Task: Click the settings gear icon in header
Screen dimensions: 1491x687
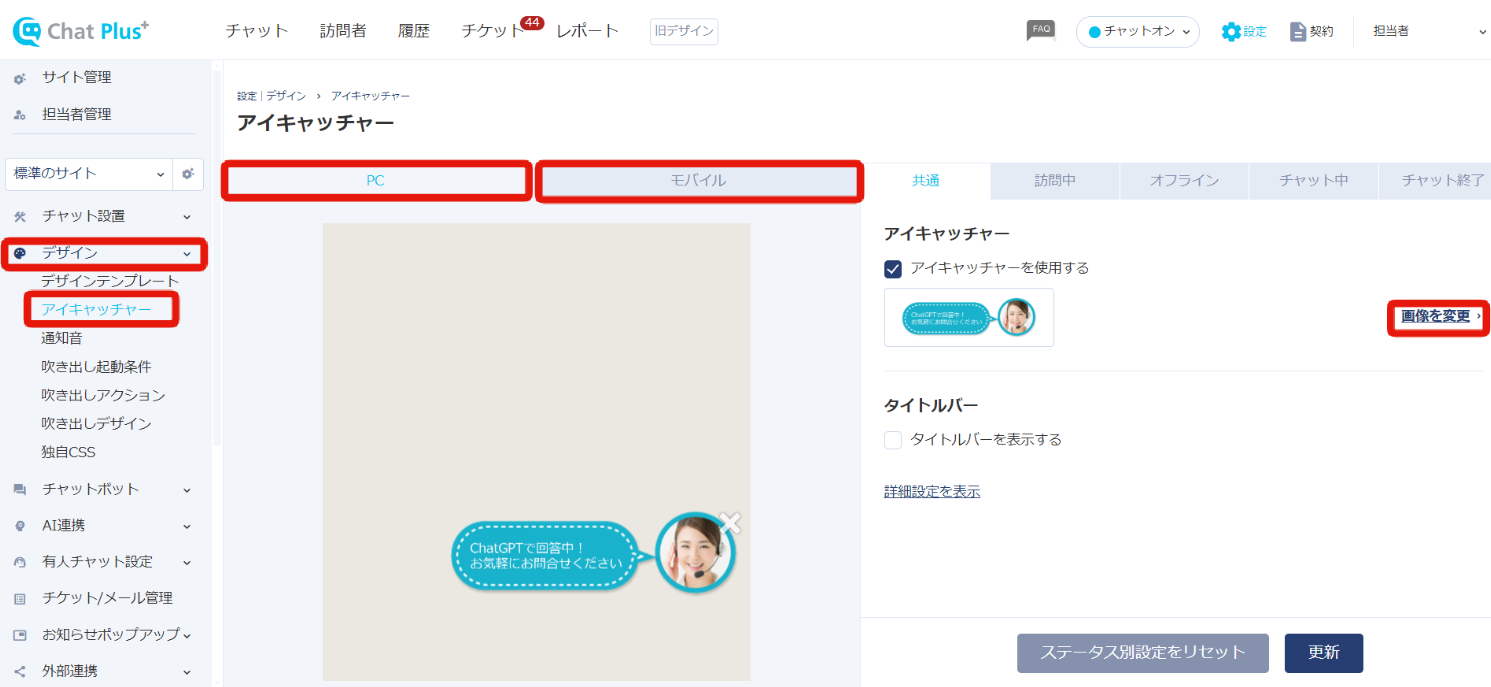Action: pyautogui.click(x=1231, y=32)
